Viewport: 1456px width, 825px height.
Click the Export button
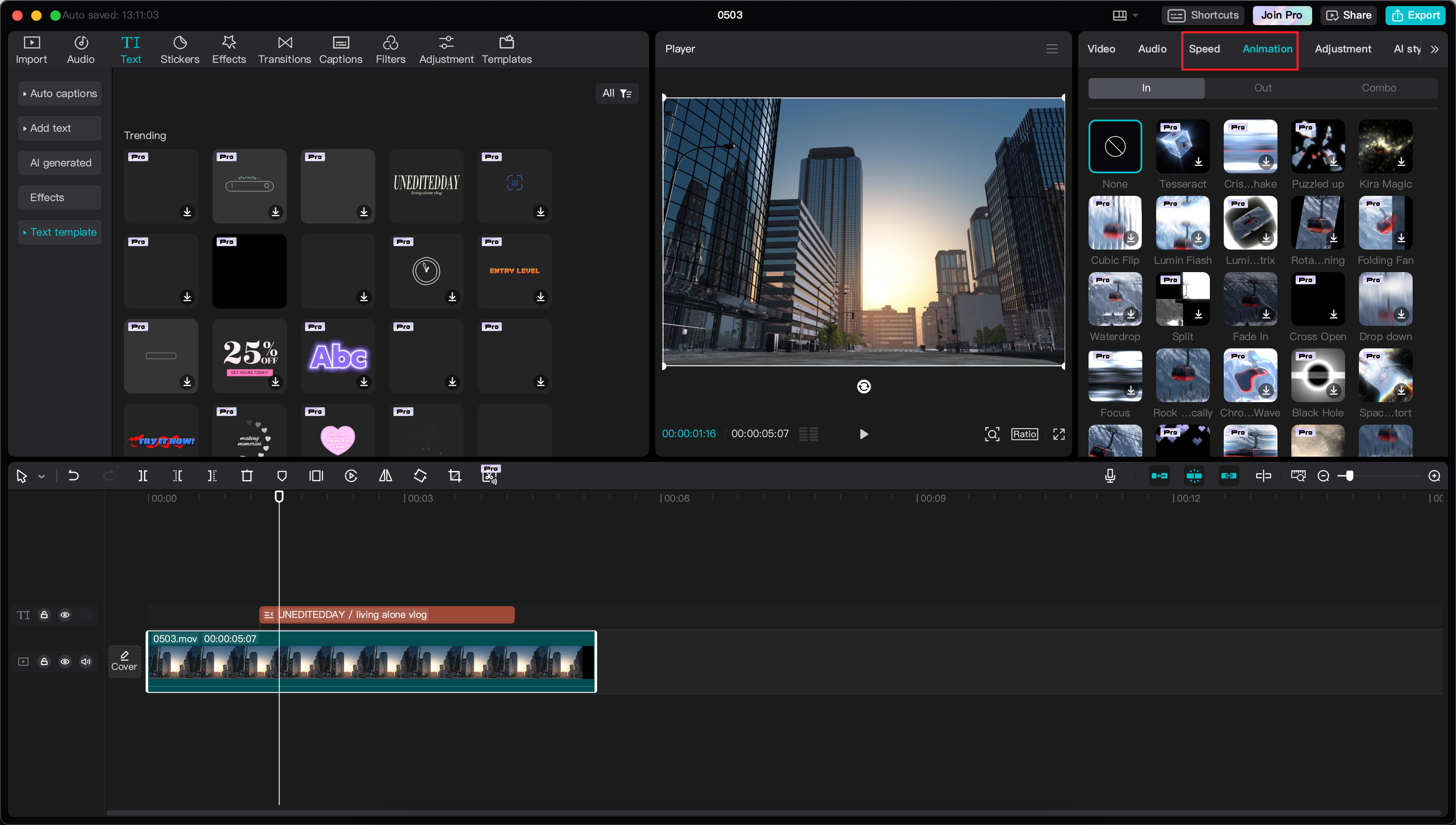(x=1415, y=15)
